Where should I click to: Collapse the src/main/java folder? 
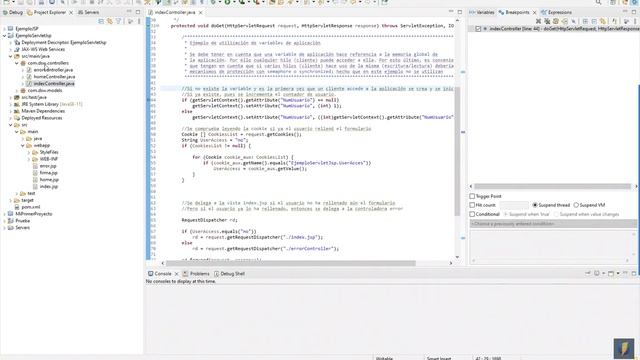click(x=11, y=56)
